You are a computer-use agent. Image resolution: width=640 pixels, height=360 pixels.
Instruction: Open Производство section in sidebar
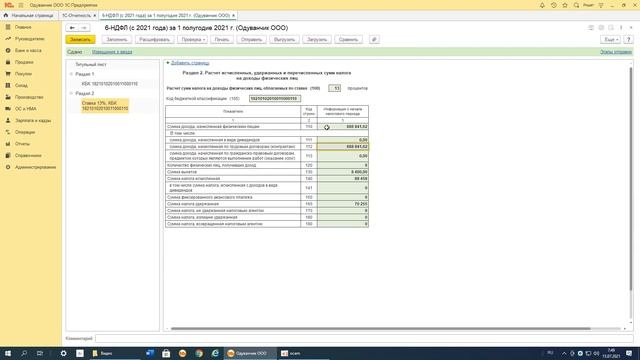click(x=29, y=97)
